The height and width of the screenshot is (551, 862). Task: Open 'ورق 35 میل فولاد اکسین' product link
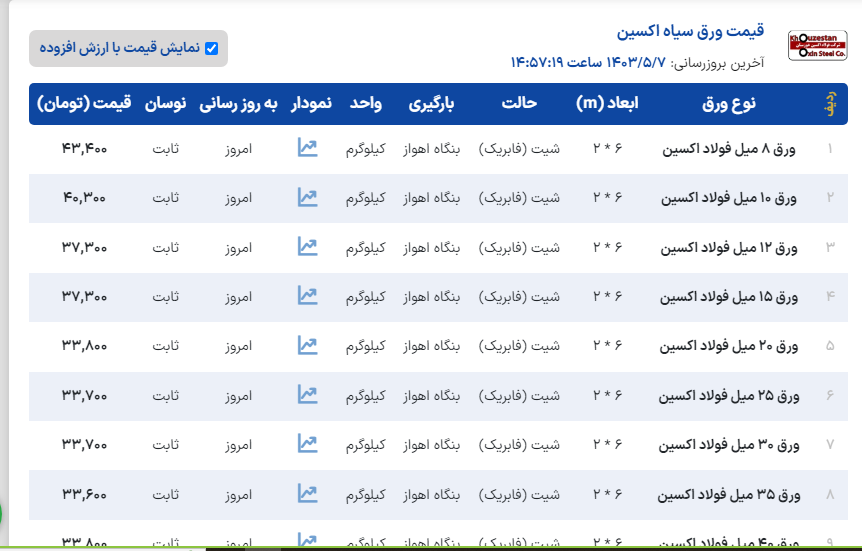click(x=727, y=494)
